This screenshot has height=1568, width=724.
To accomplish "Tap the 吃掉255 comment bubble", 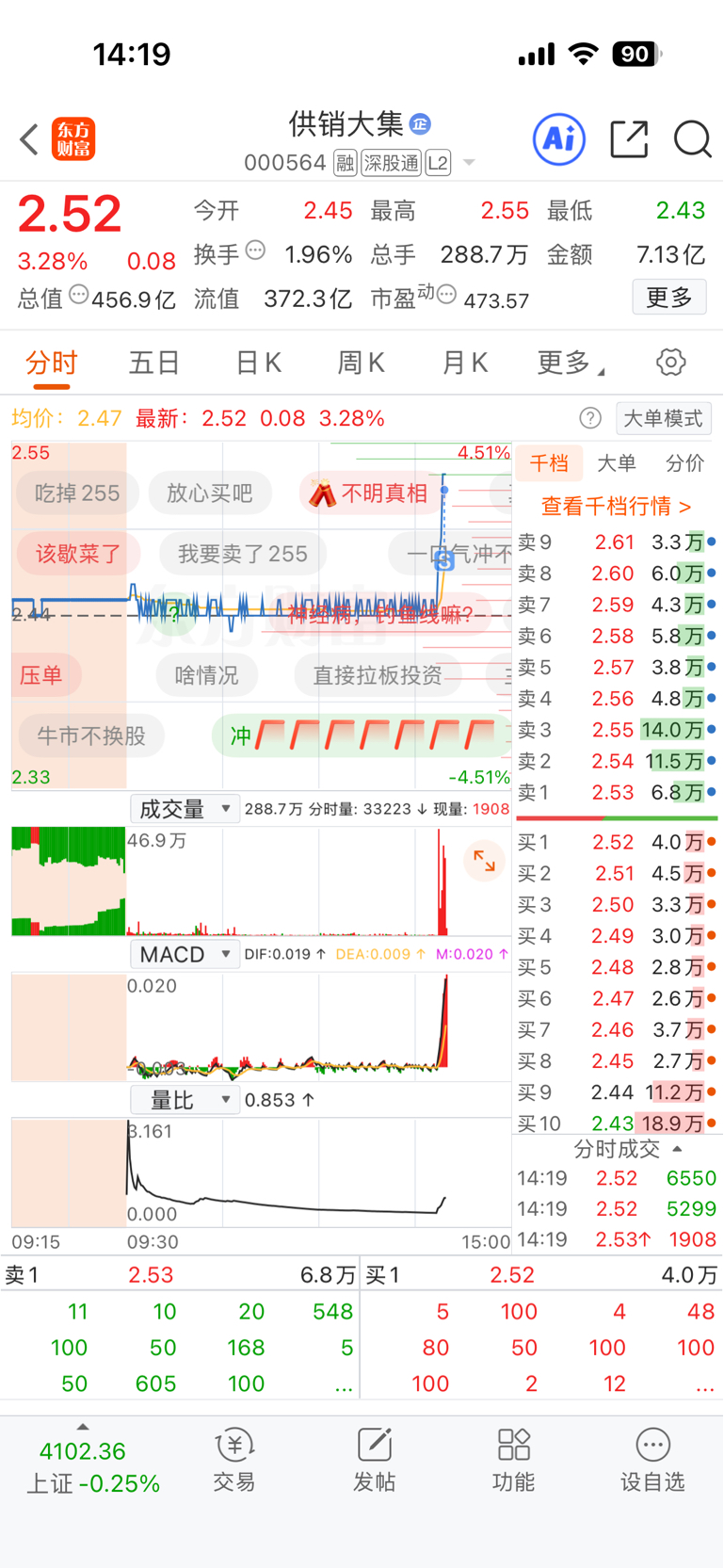I will [77, 493].
